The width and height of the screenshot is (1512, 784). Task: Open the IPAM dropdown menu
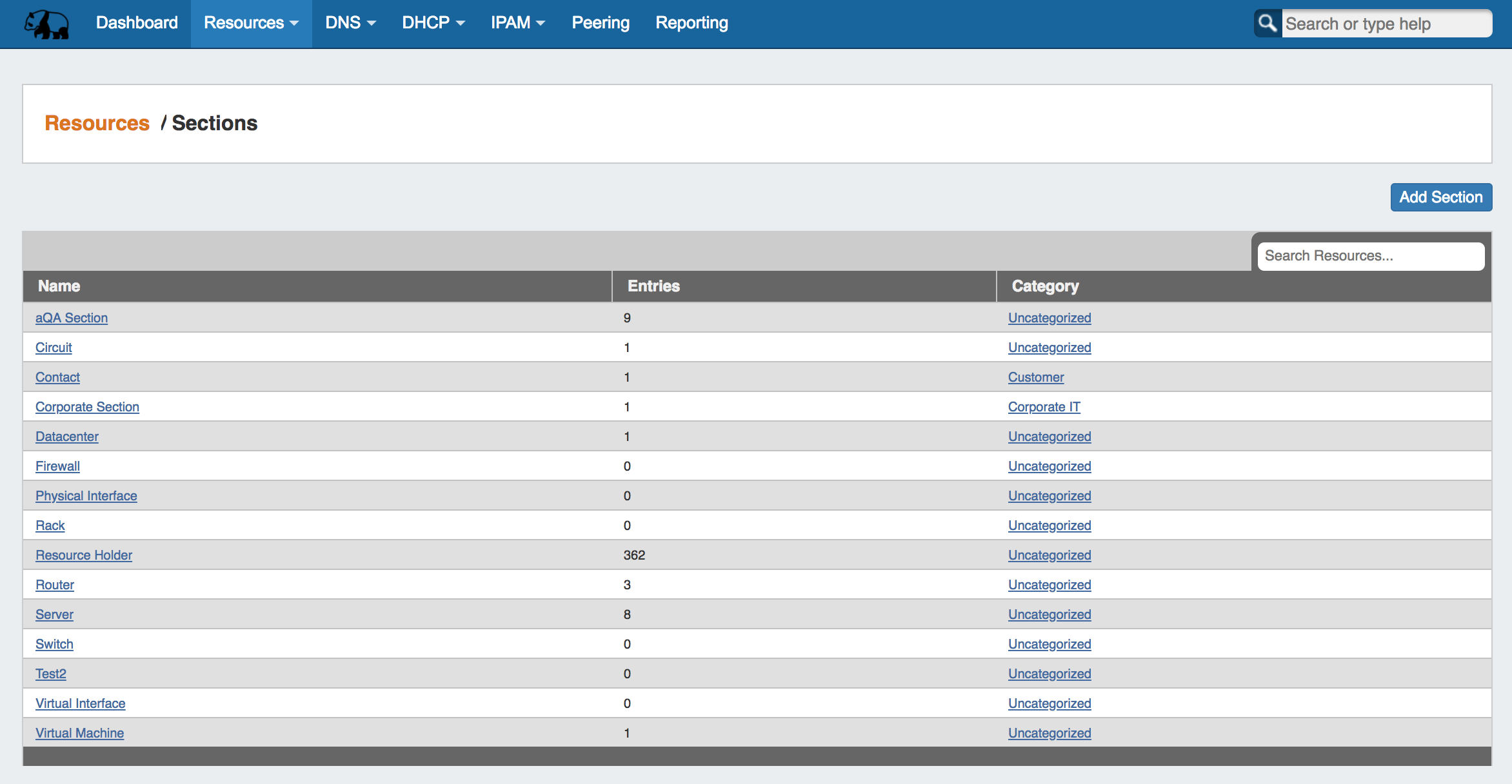click(517, 23)
